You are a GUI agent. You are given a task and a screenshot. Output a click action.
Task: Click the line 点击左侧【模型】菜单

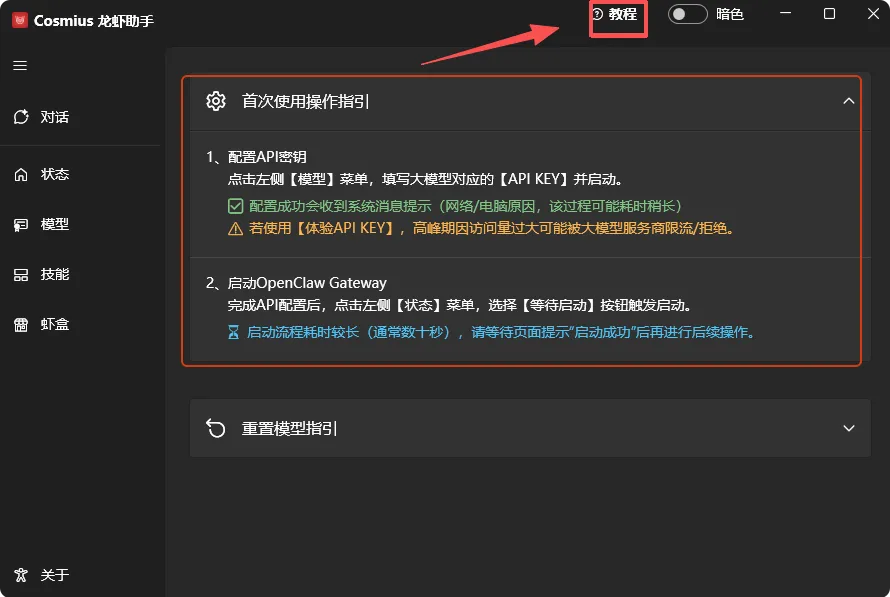[x=426, y=179]
